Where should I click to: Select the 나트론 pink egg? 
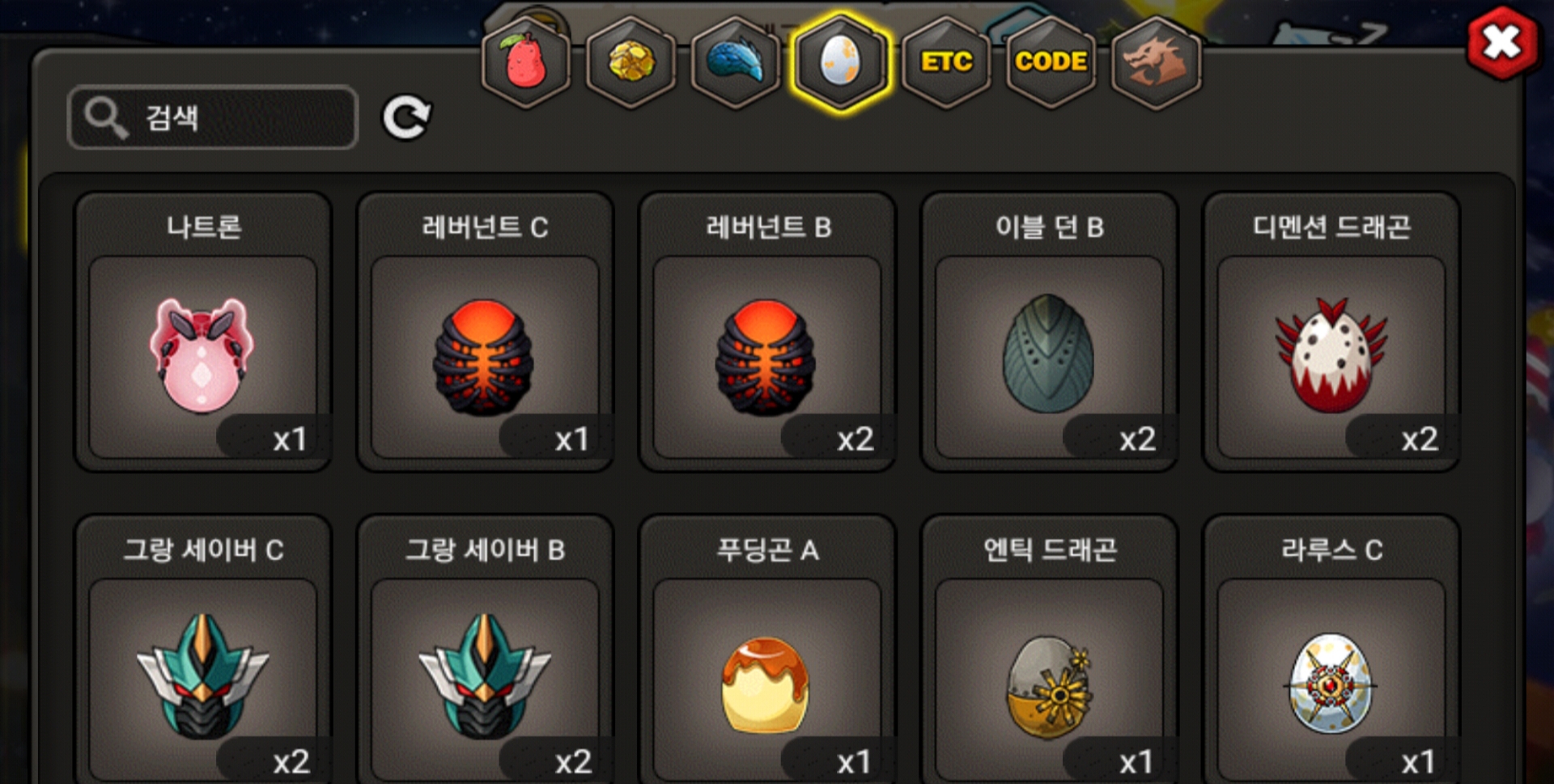[203, 332]
